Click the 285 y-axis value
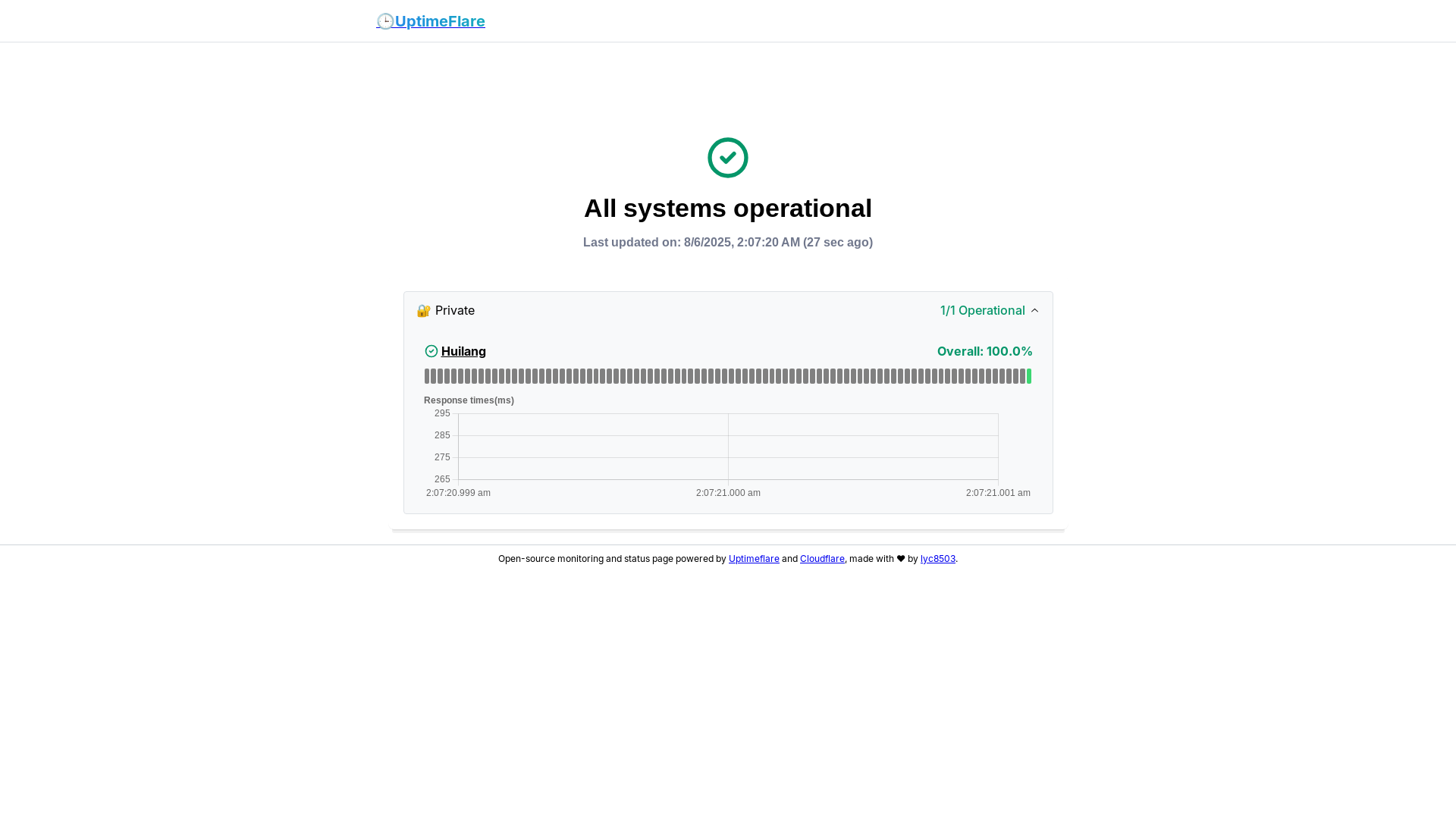 (x=442, y=435)
